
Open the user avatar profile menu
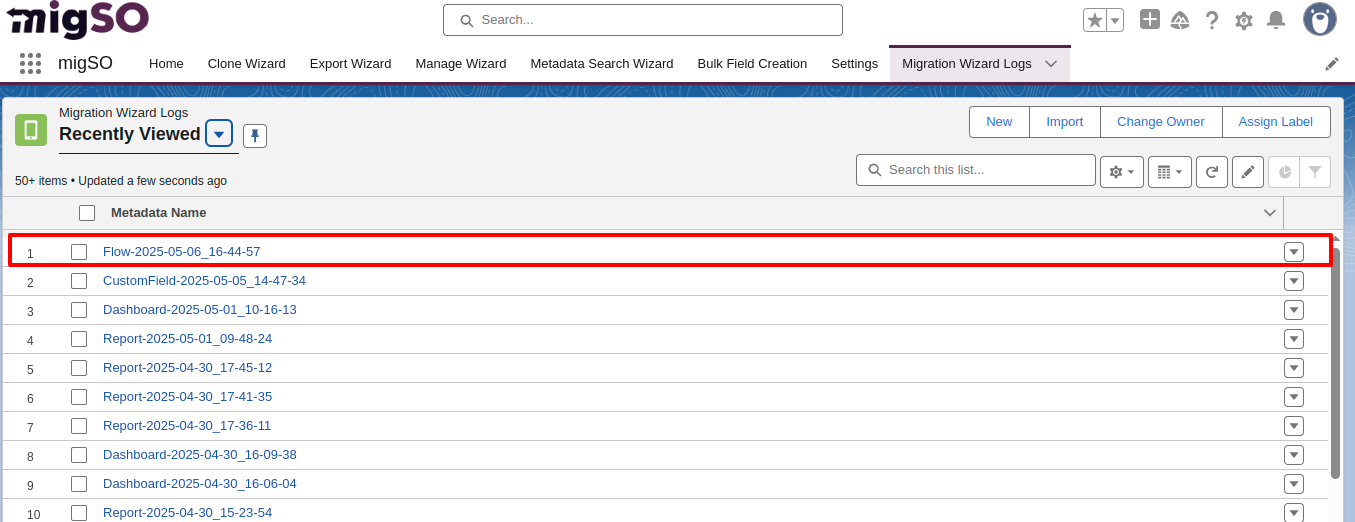tap(1320, 19)
